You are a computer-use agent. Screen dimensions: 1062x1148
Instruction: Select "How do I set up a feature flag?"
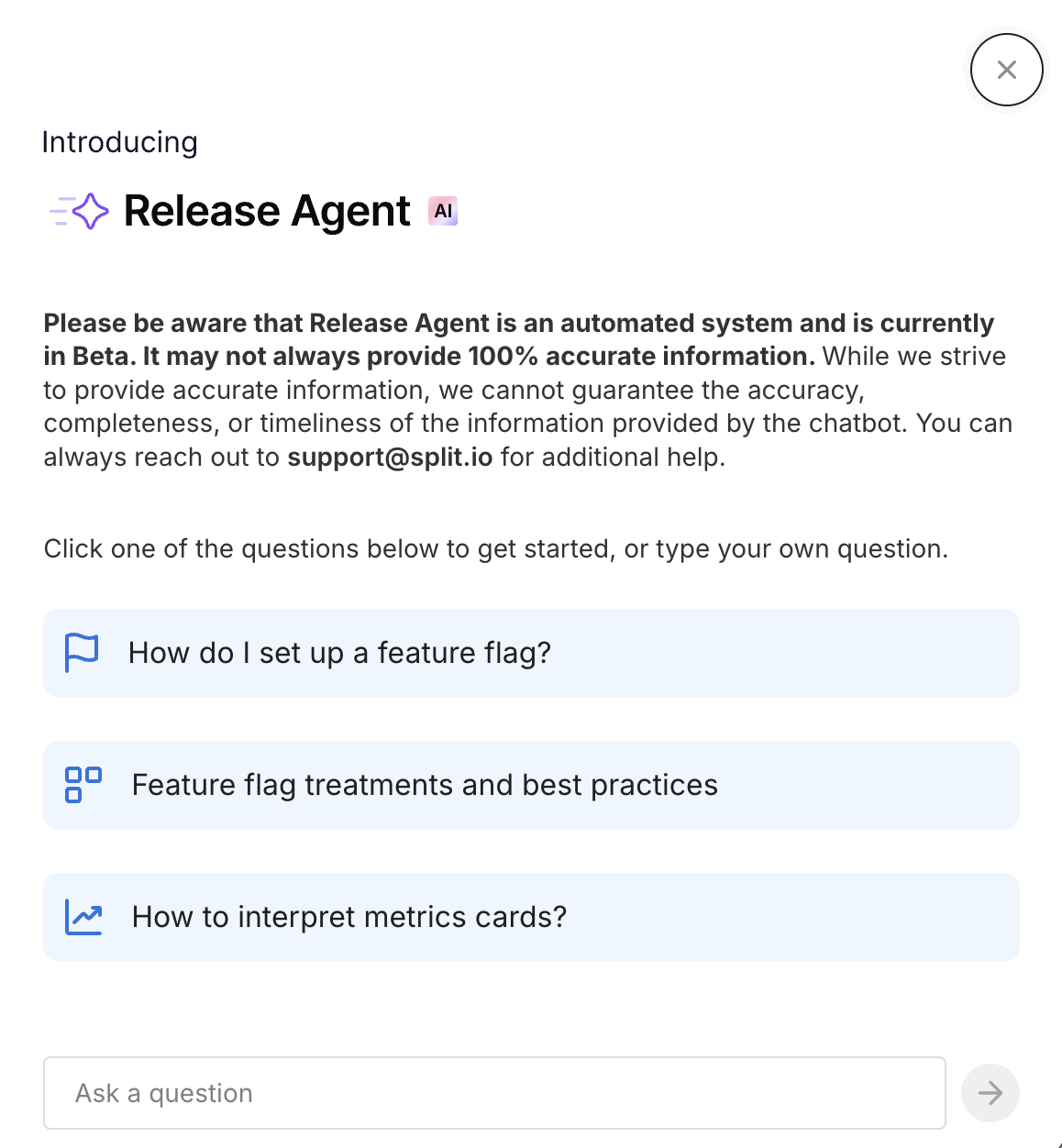[x=339, y=653]
